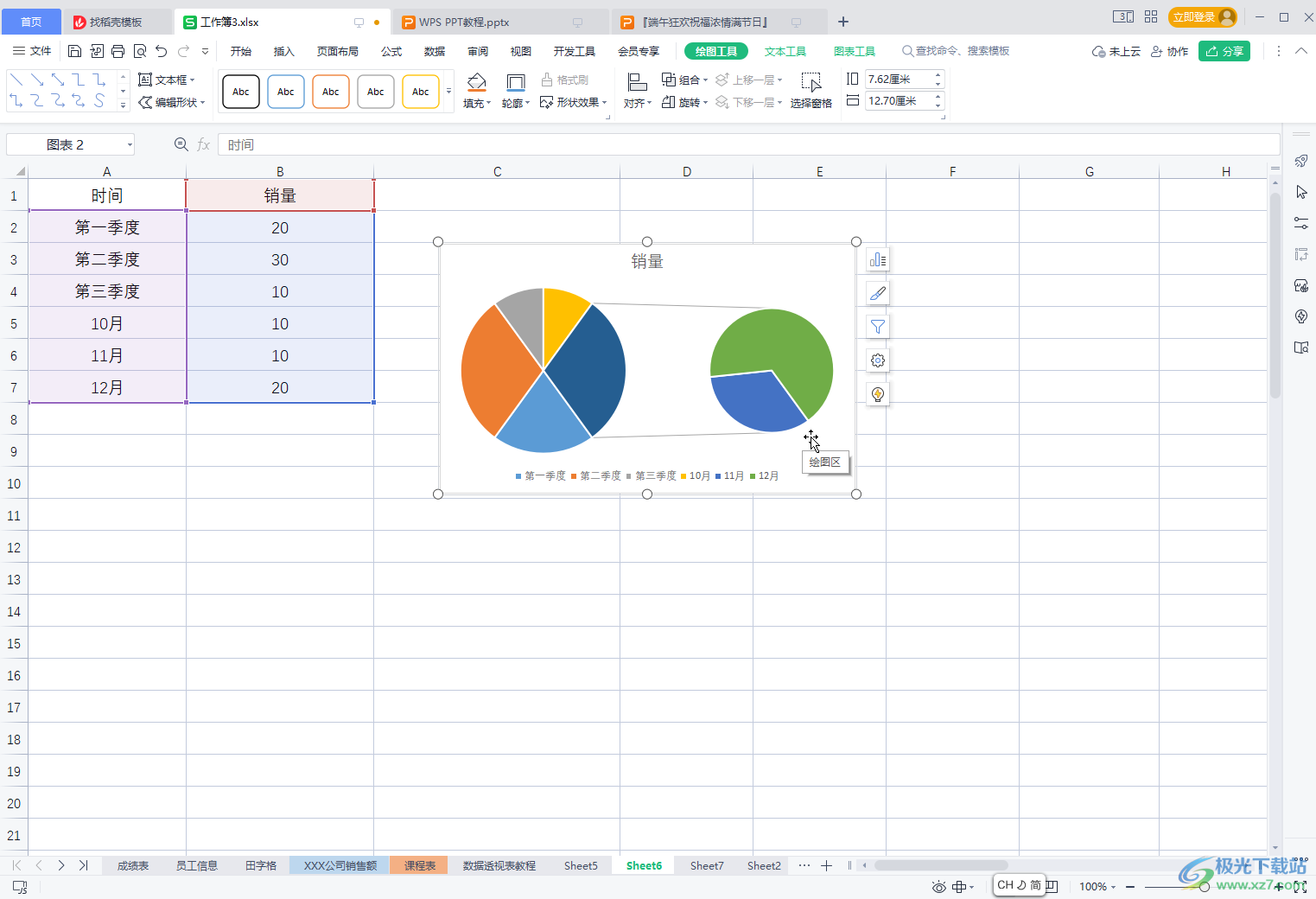Click the chart title 销量

pos(647,261)
